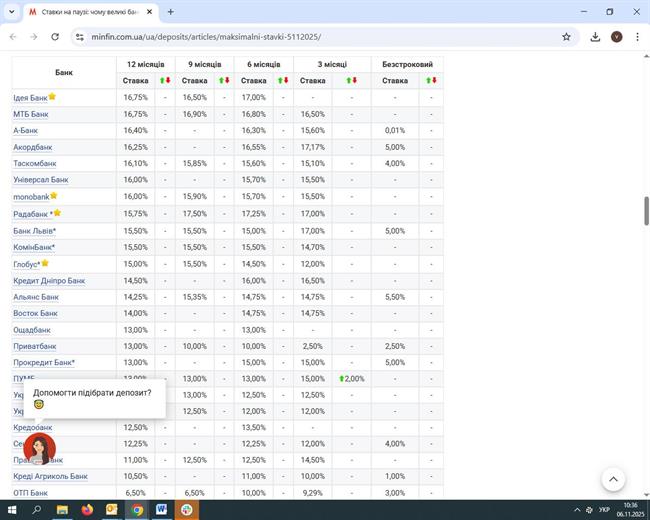Switch keyboard language via УКР indicator
Image resolution: width=650 pixels, height=520 pixels.
(x=604, y=509)
